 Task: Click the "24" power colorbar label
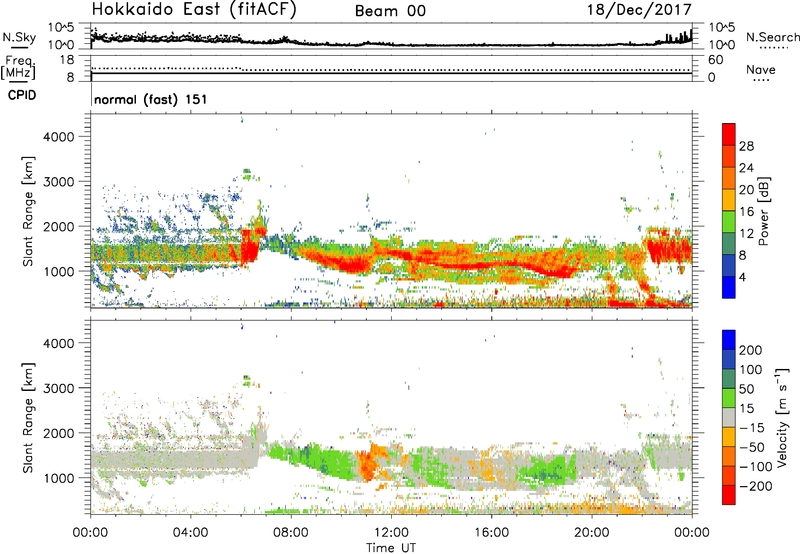(x=746, y=168)
